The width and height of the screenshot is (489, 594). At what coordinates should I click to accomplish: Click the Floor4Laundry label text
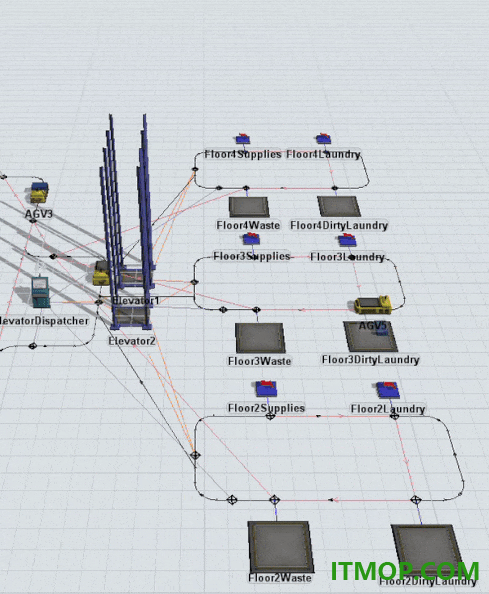[323, 154]
